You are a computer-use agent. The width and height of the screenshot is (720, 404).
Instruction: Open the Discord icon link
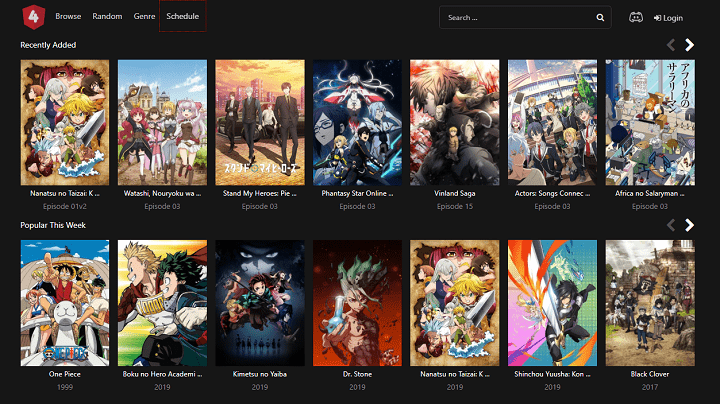click(x=636, y=17)
